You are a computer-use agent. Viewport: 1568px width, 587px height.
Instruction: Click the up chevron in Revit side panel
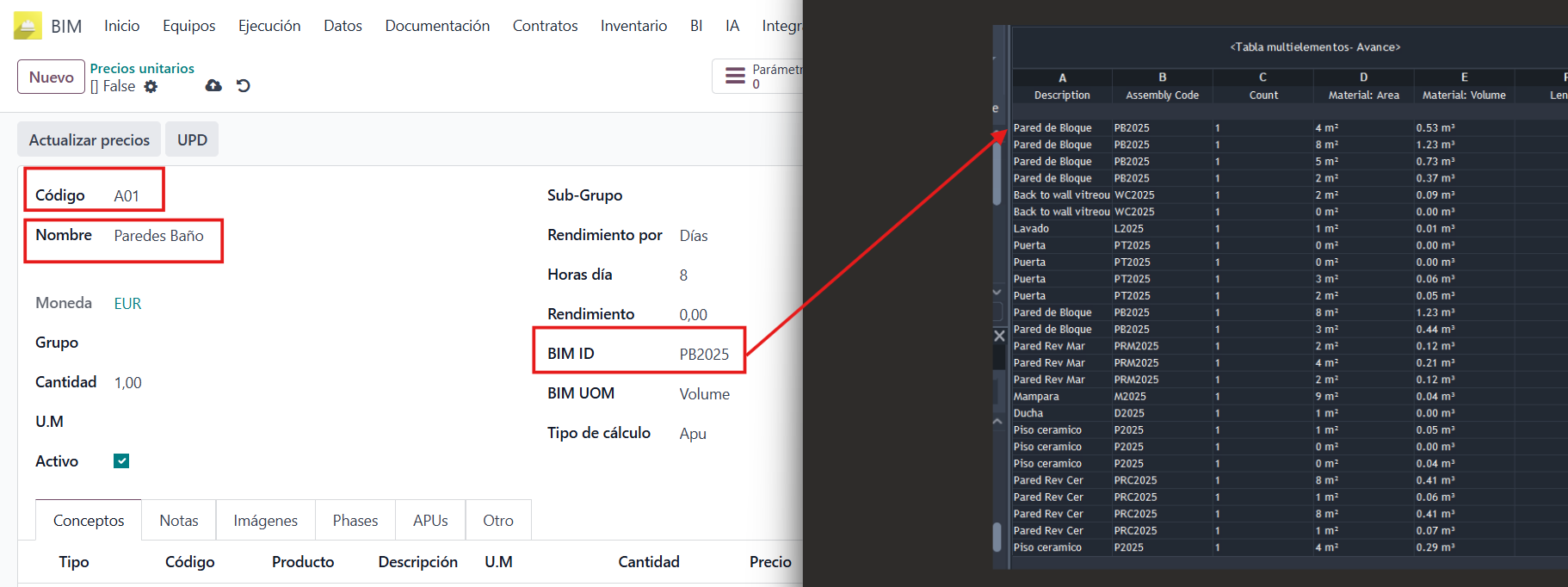pyautogui.click(x=997, y=421)
